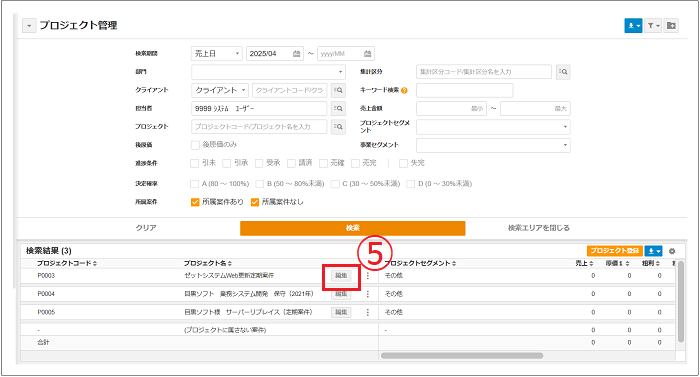Click the orange 検索 button
Image resolution: width=700 pixels, height=377 pixels.
[x=353, y=228]
